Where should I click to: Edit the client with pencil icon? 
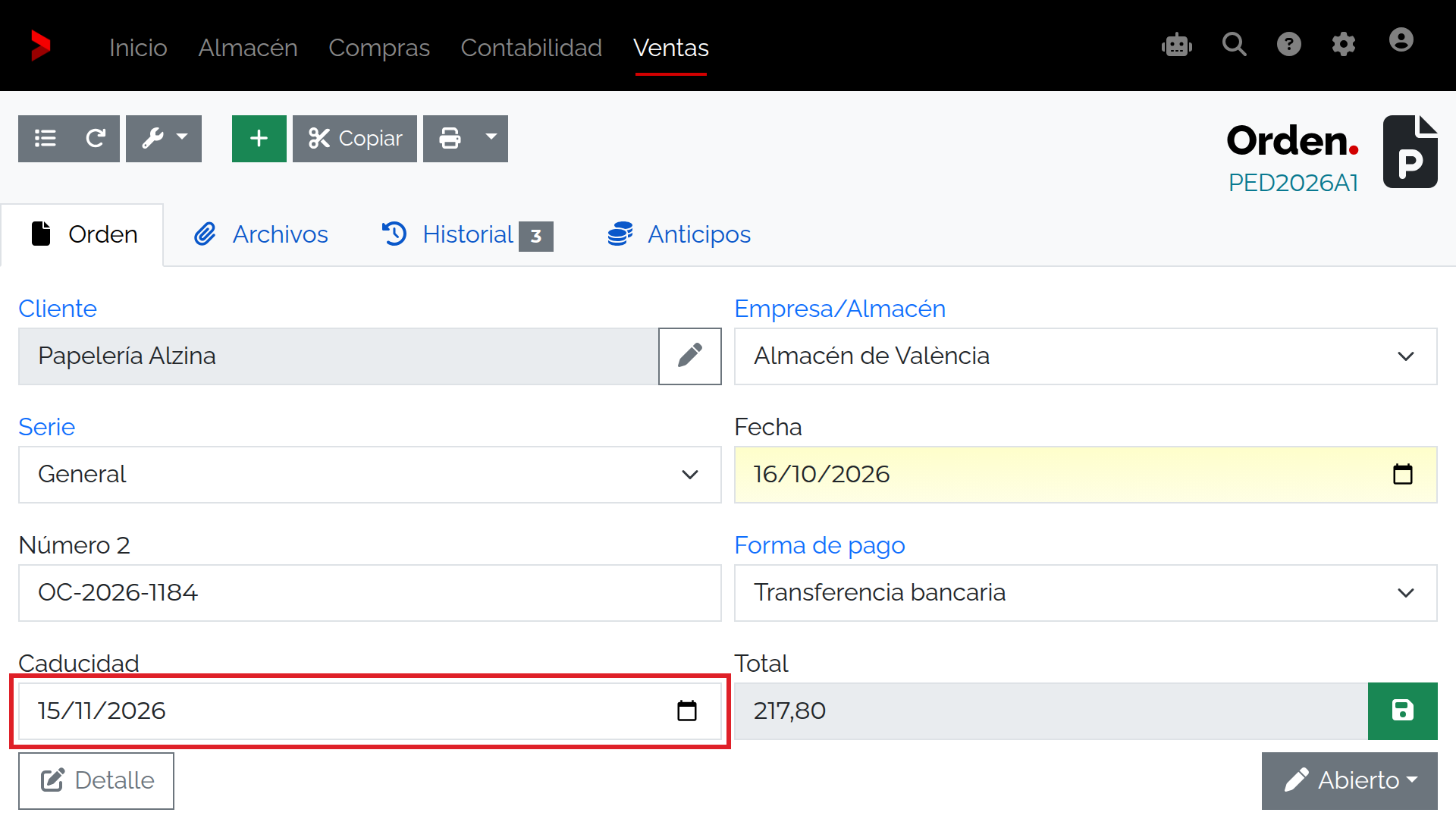pos(689,356)
